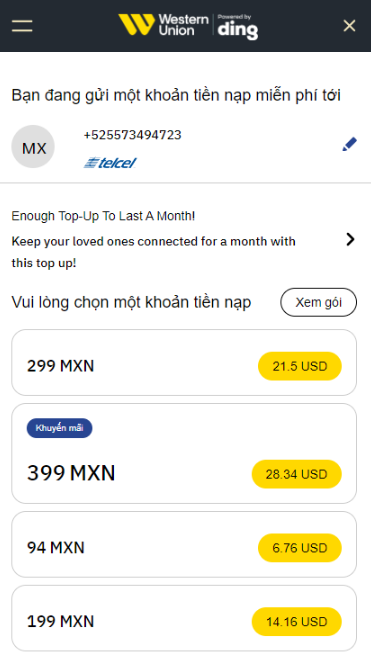
Task: Close the top-up window
Action: [349, 26]
